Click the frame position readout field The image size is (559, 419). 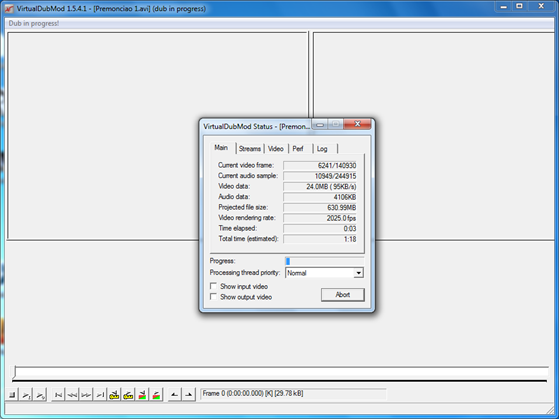click(x=293, y=394)
